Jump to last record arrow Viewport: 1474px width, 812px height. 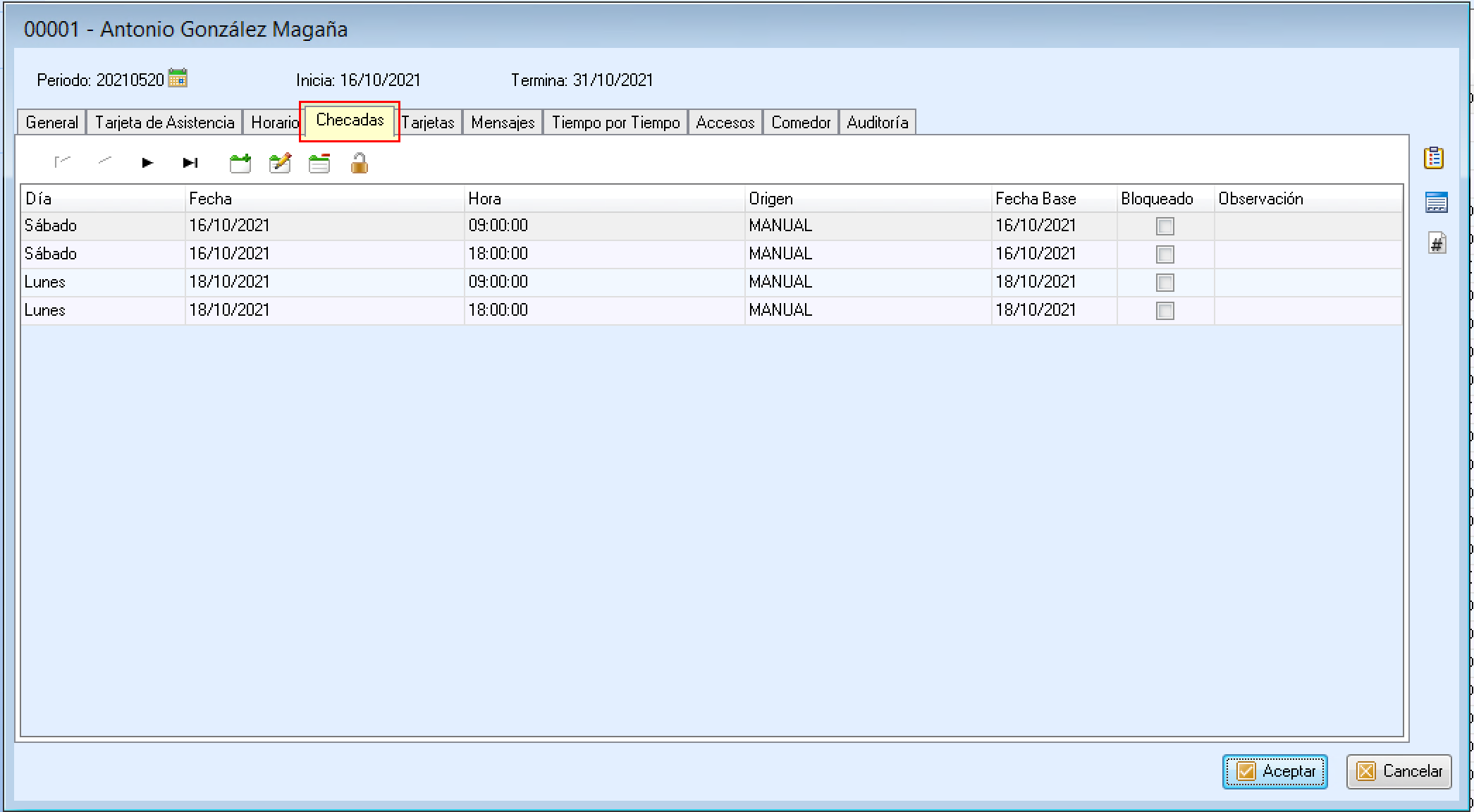click(x=190, y=163)
